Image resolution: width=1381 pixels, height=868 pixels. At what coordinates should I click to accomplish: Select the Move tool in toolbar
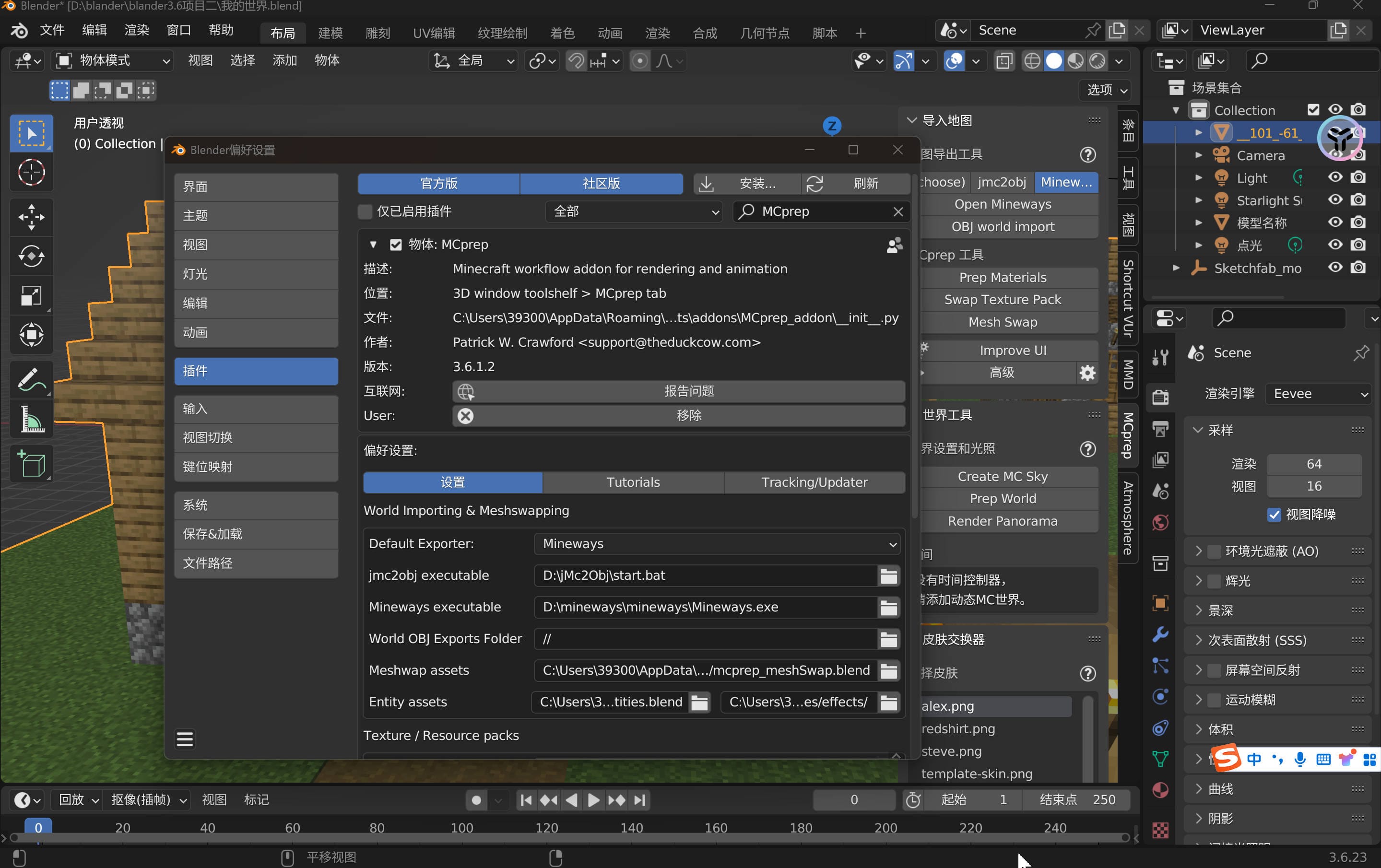tap(31, 217)
